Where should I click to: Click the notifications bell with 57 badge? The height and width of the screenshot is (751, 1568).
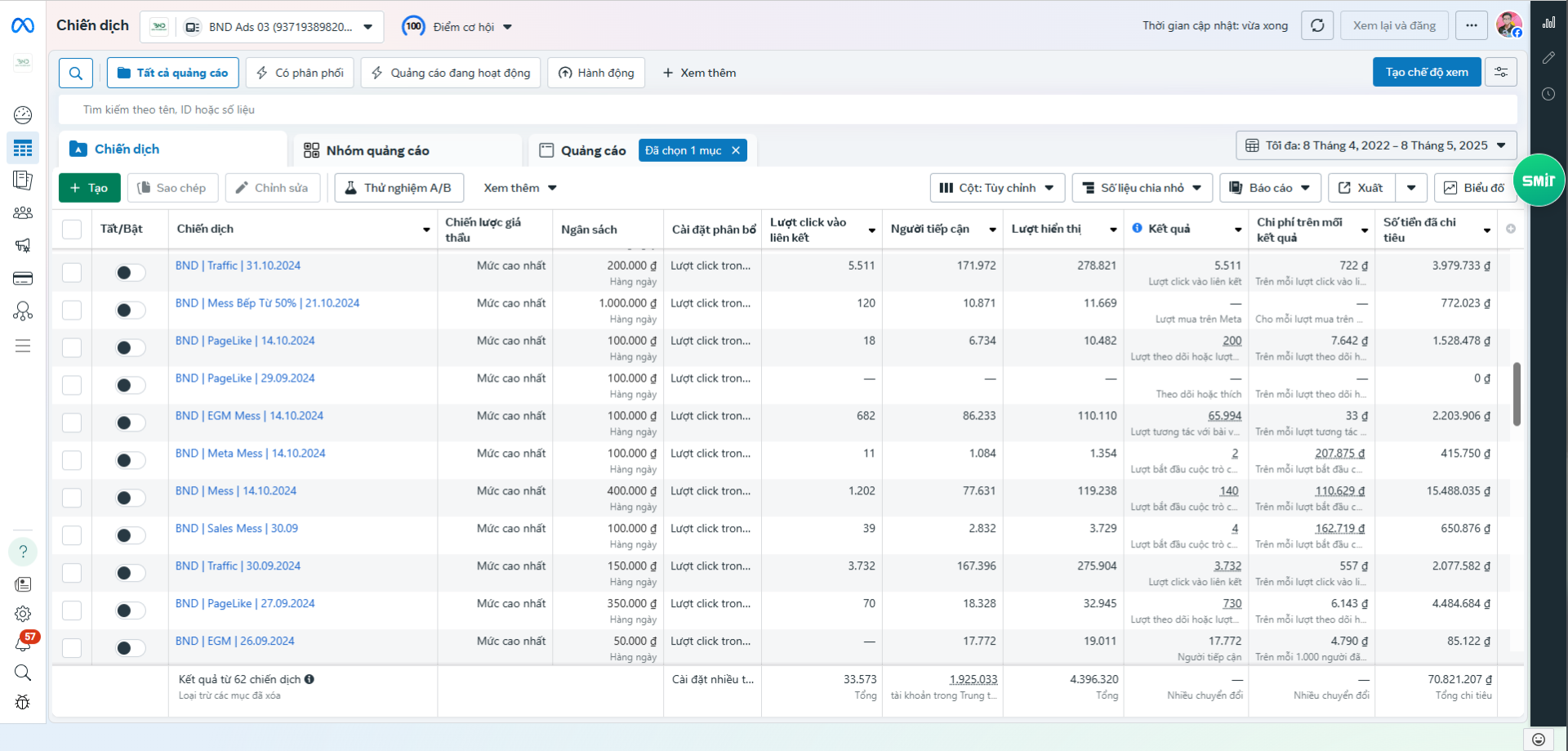23,643
